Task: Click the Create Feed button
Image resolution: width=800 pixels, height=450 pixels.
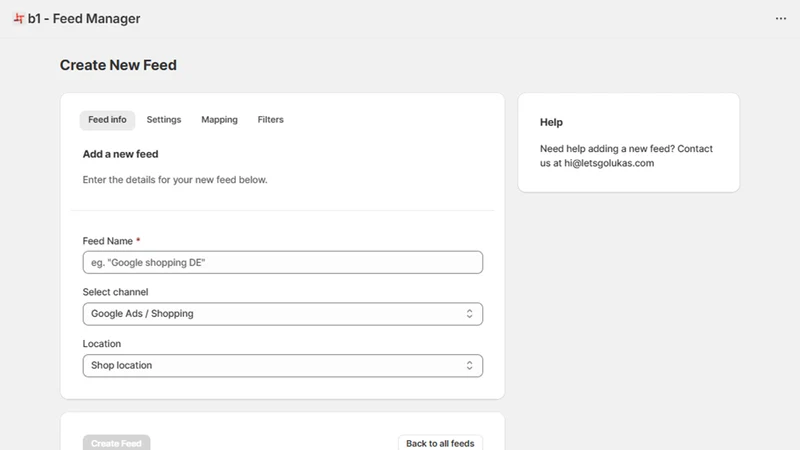Action: [x=116, y=443]
